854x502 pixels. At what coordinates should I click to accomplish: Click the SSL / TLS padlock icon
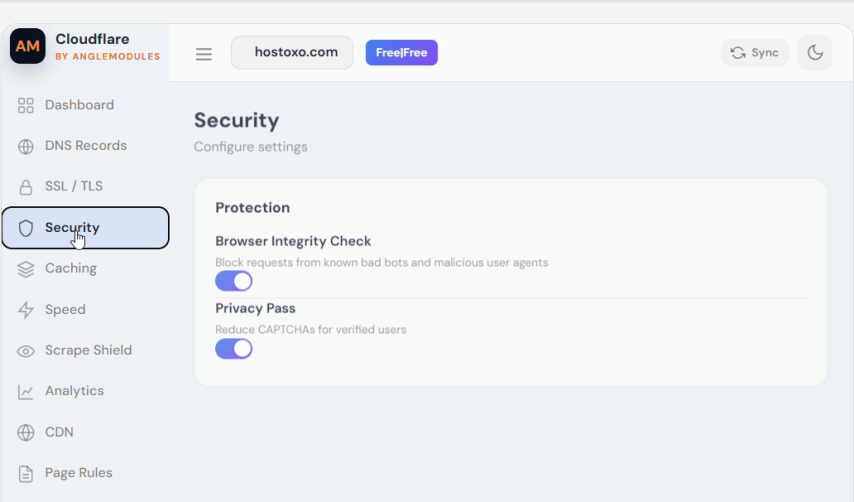tap(26, 187)
